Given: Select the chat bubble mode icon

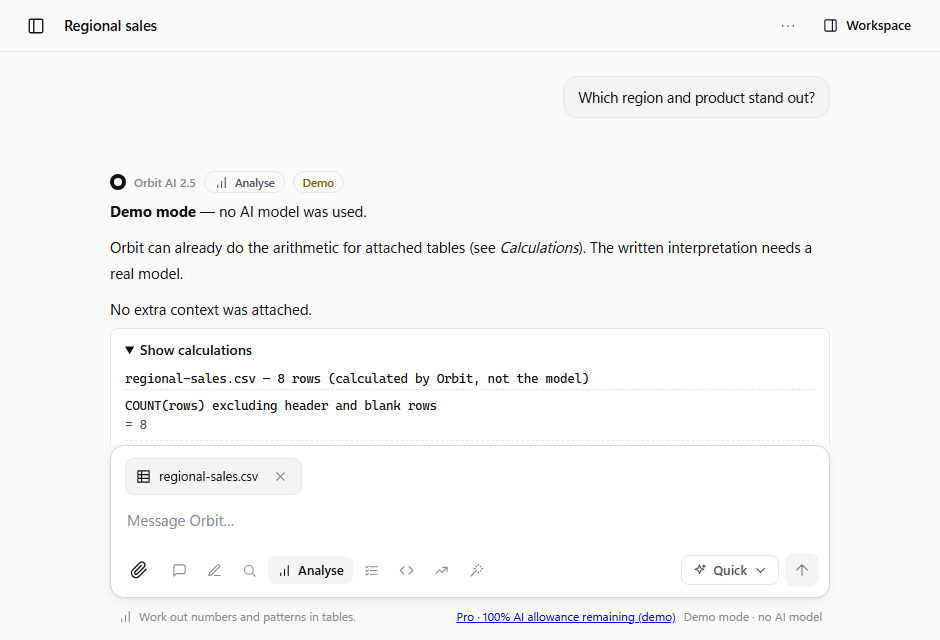Looking at the screenshot, I should tap(179, 570).
